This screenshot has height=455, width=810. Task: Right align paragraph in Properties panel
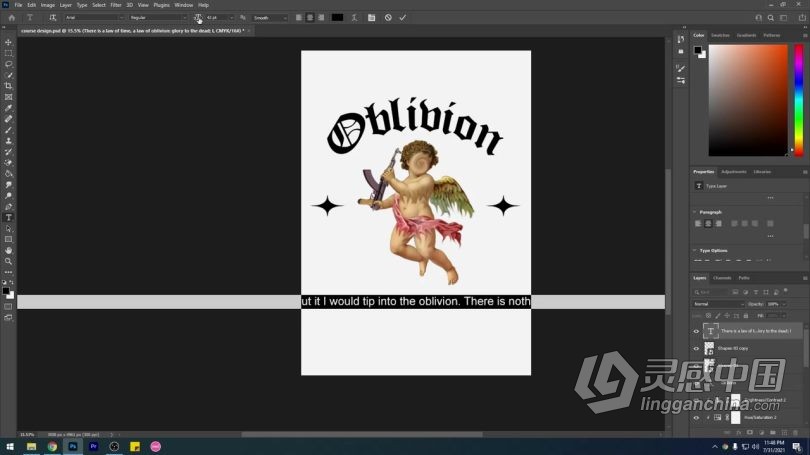[719, 224]
